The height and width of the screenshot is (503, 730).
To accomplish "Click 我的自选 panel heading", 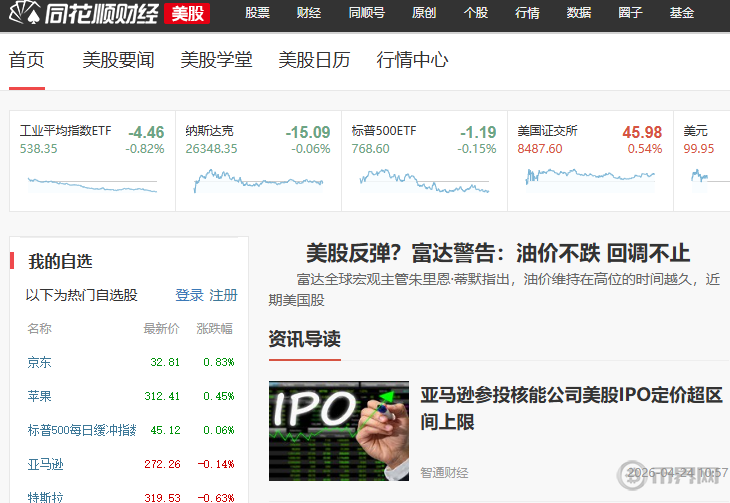I will 60,261.
